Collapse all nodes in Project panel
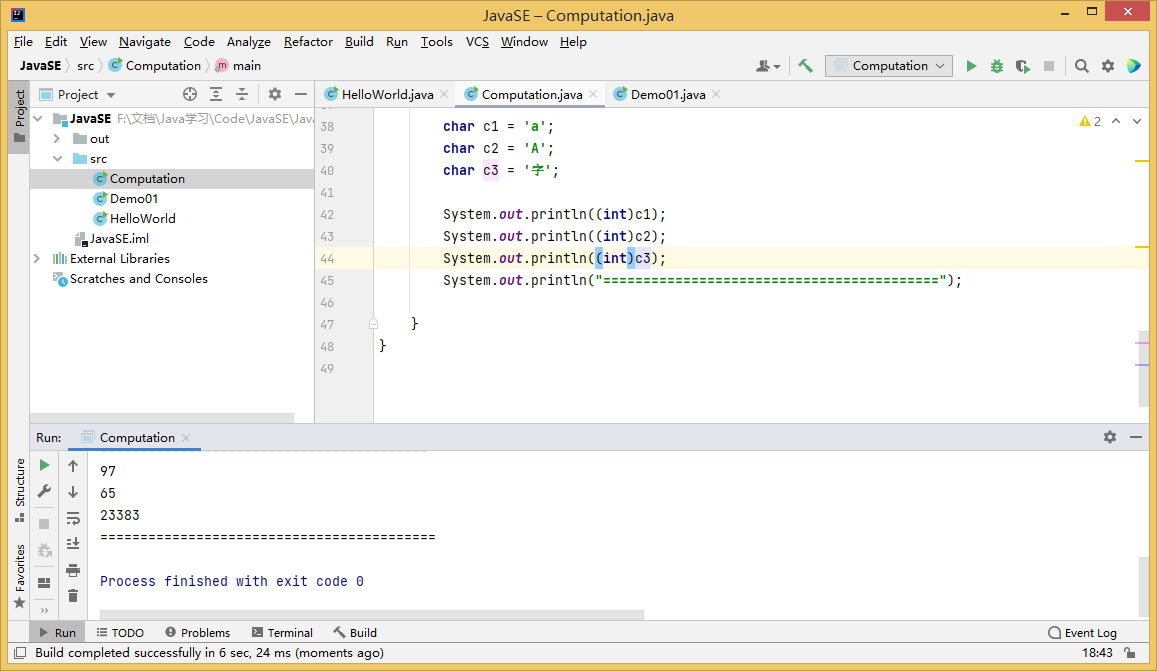Viewport: 1157px width, 671px height. (x=241, y=94)
